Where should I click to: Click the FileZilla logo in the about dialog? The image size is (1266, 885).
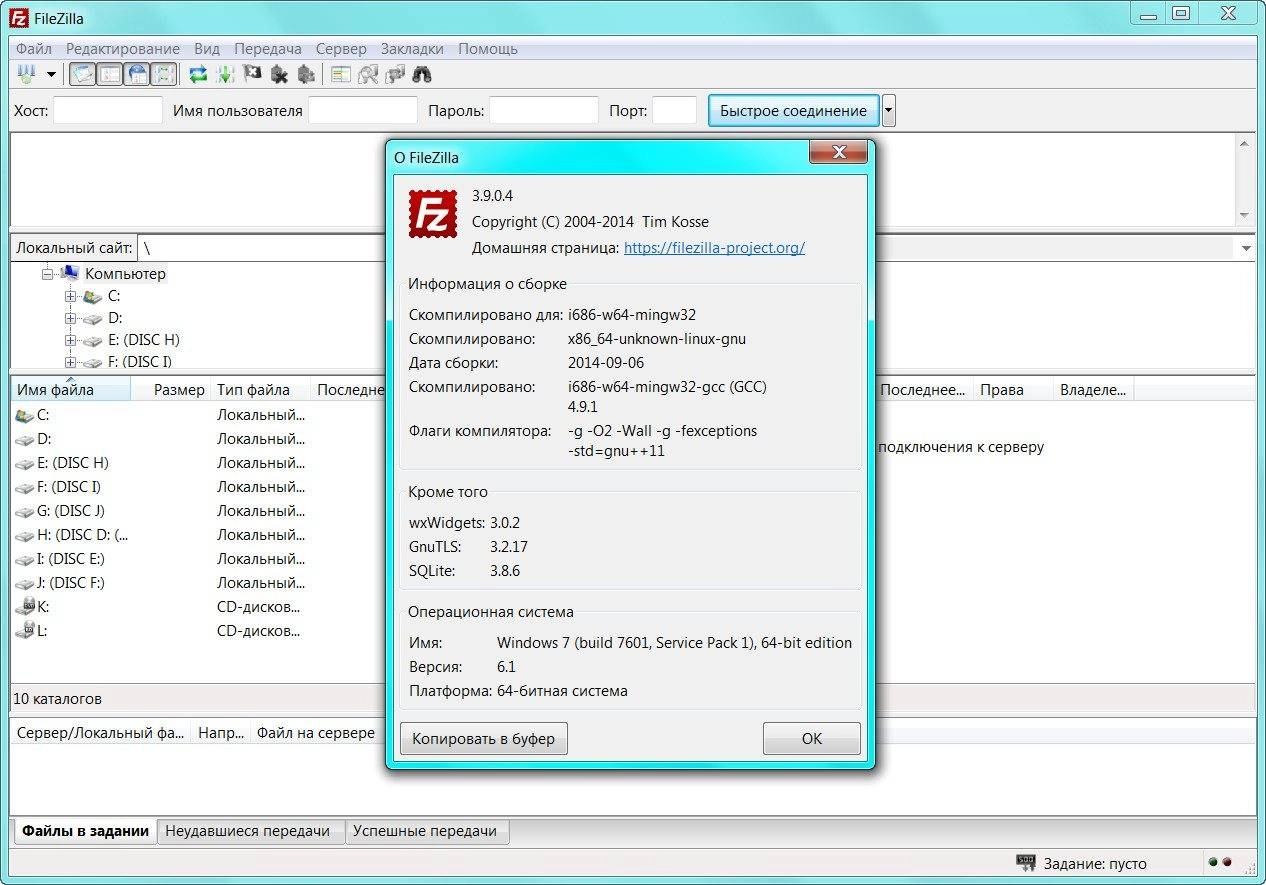click(x=432, y=213)
